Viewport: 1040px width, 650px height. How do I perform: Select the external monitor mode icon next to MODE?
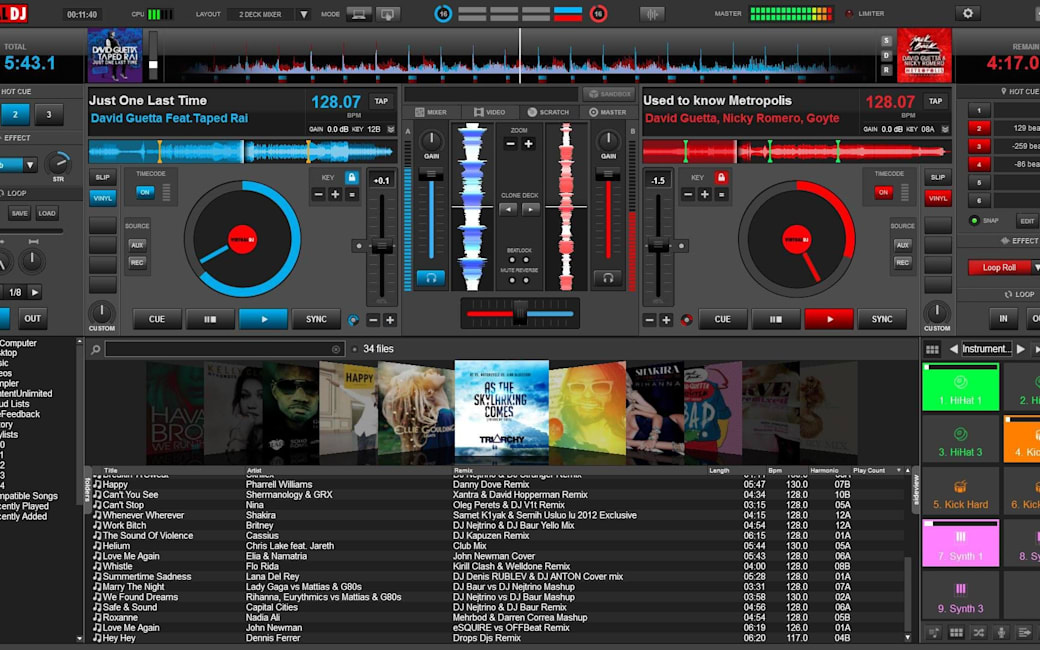[x=387, y=14]
